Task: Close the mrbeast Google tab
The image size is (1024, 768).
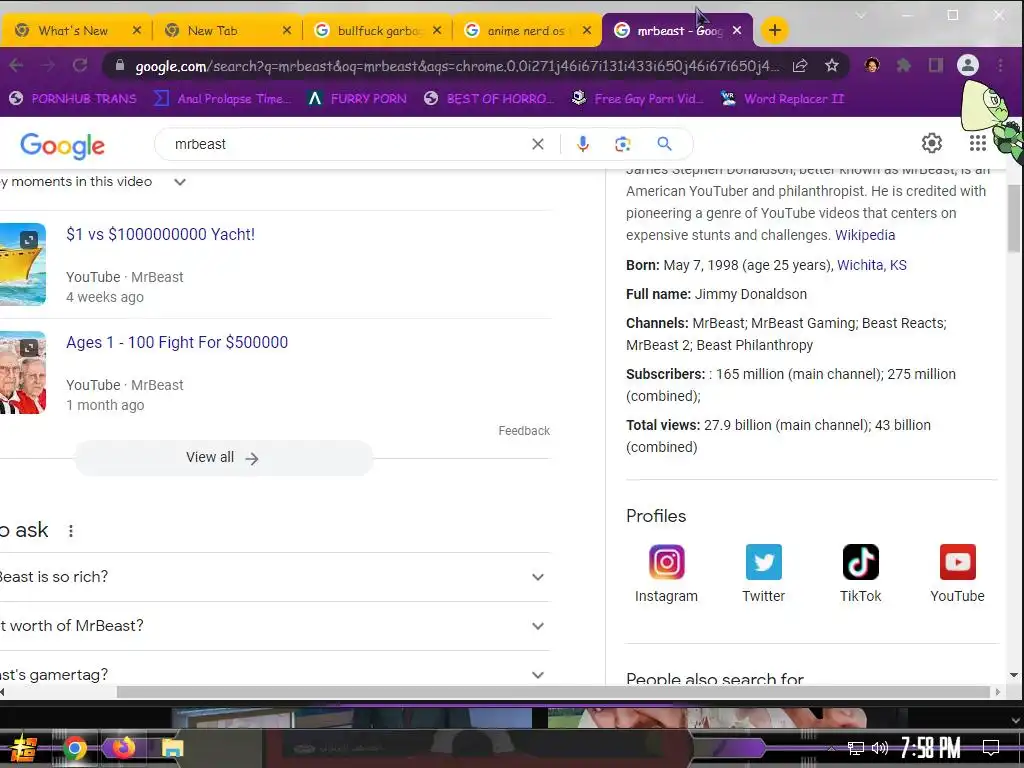Action: [x=737, y=30]
